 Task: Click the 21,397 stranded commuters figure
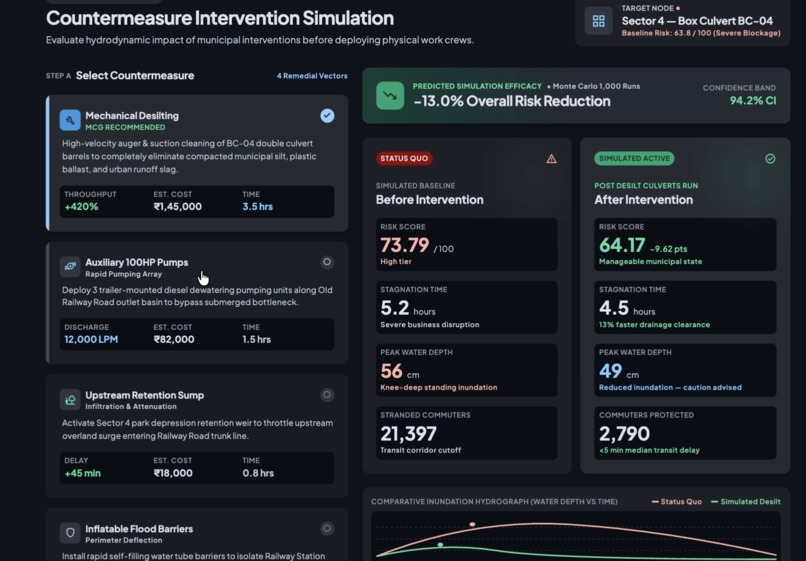(409, 434)
